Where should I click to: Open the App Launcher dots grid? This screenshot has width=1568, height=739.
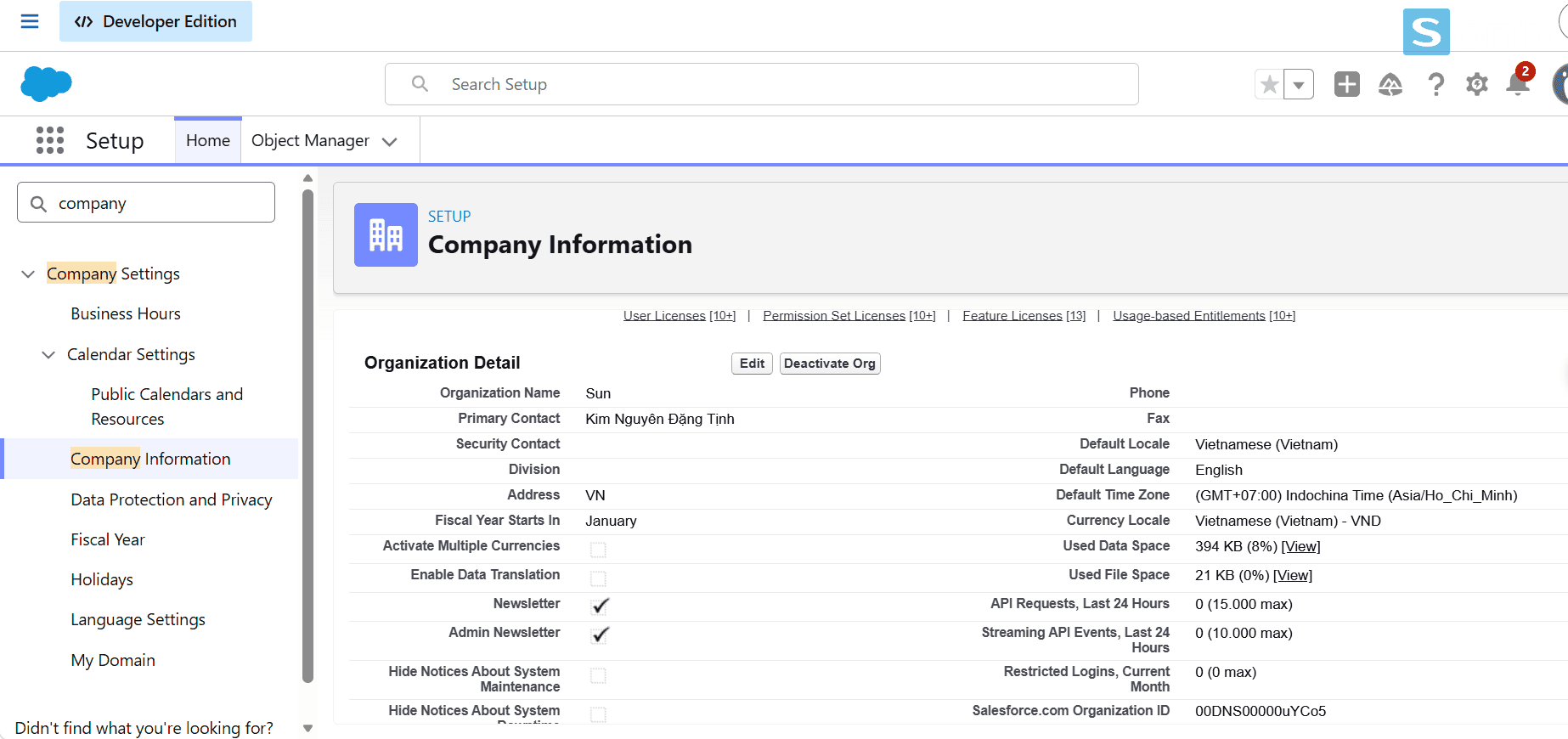(50, 140)
